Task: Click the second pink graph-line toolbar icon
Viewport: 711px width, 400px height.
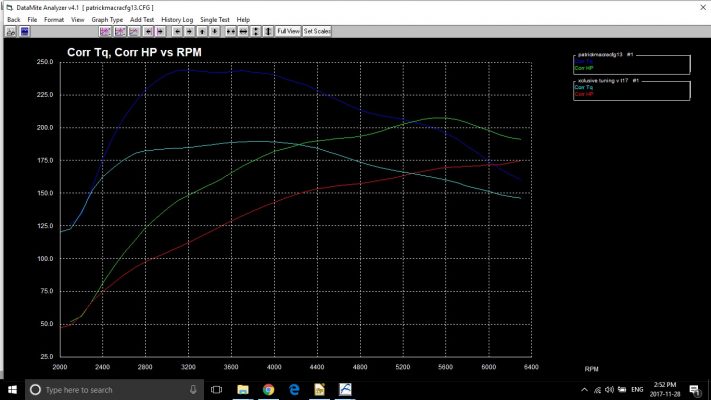Action: pos(120,31)
